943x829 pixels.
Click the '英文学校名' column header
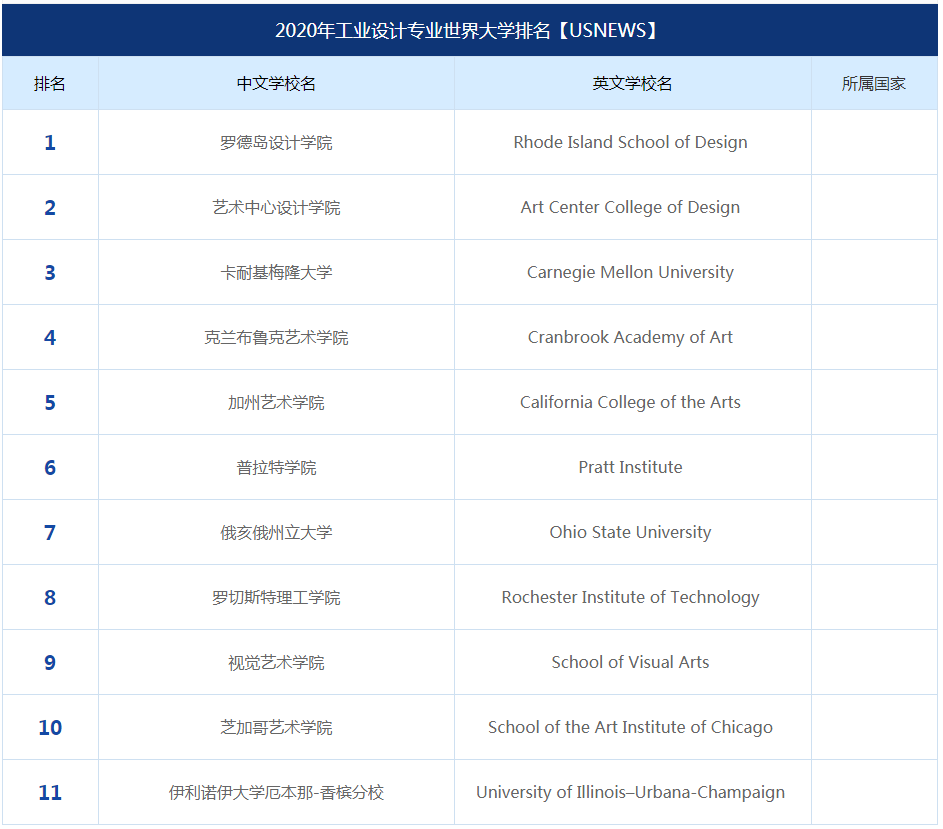tap(632, 83)
